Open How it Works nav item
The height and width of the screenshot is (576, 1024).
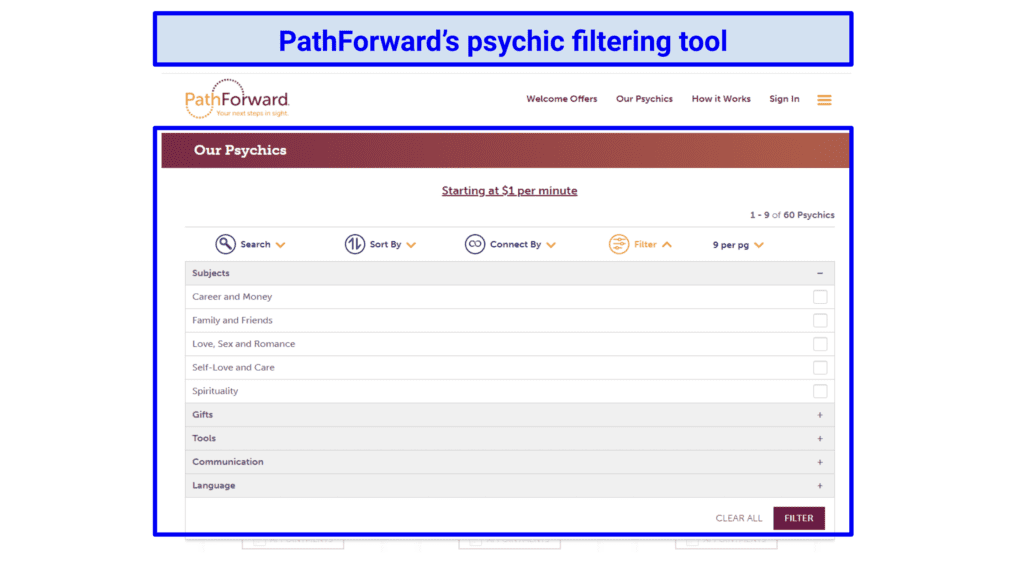pos(721,99)
